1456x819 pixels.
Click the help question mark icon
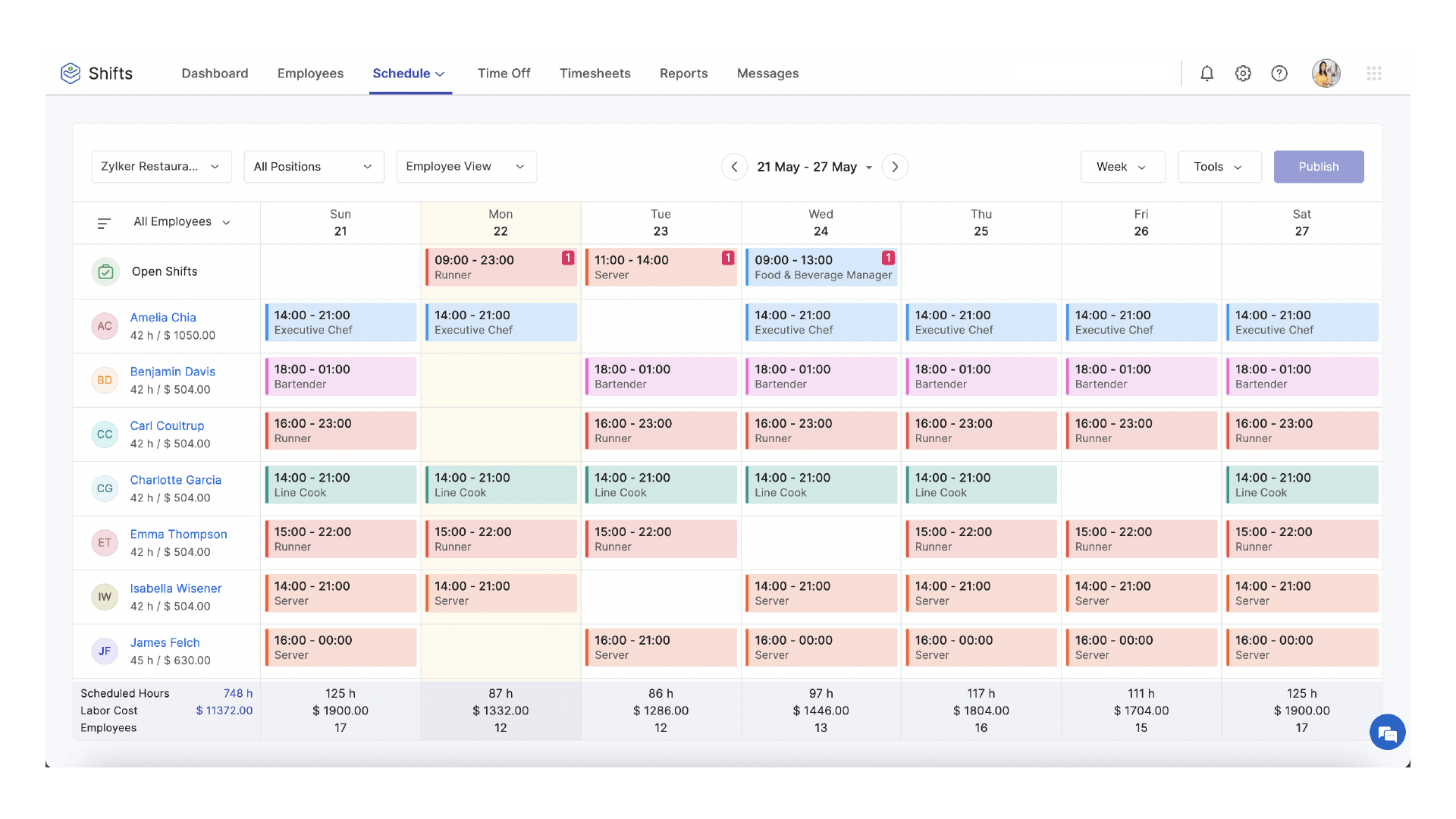click(x=1279, y=73)
